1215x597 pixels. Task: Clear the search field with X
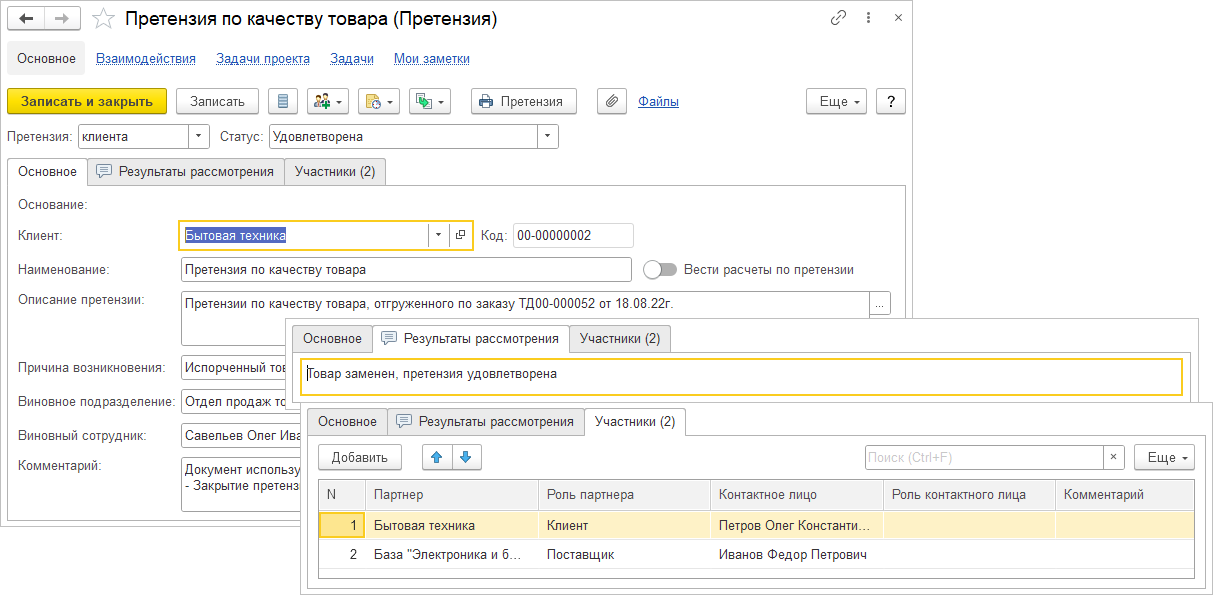point(1113,457)
